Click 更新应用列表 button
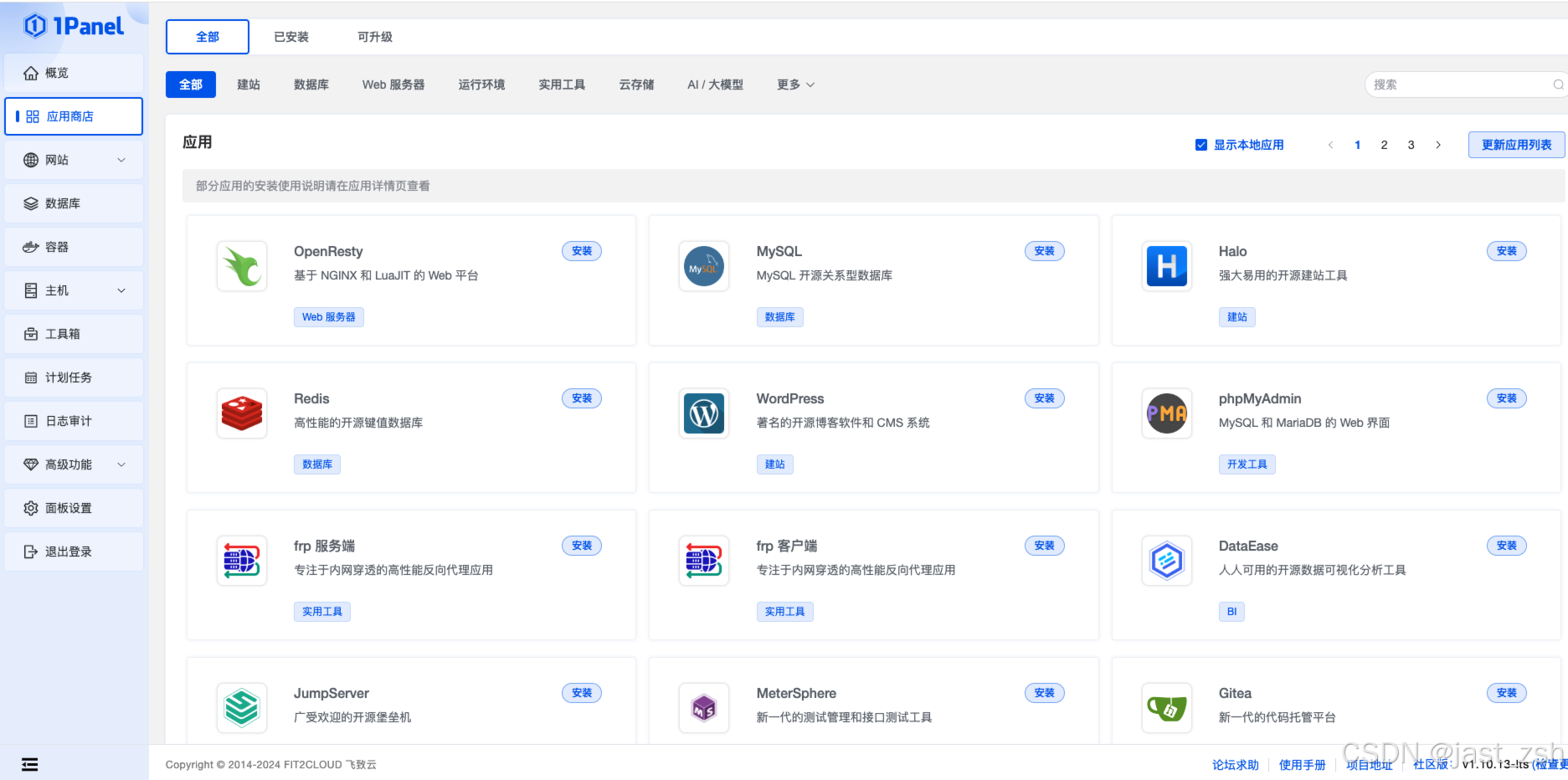Screen dimensions: 1568x780 click(1516, 145)
